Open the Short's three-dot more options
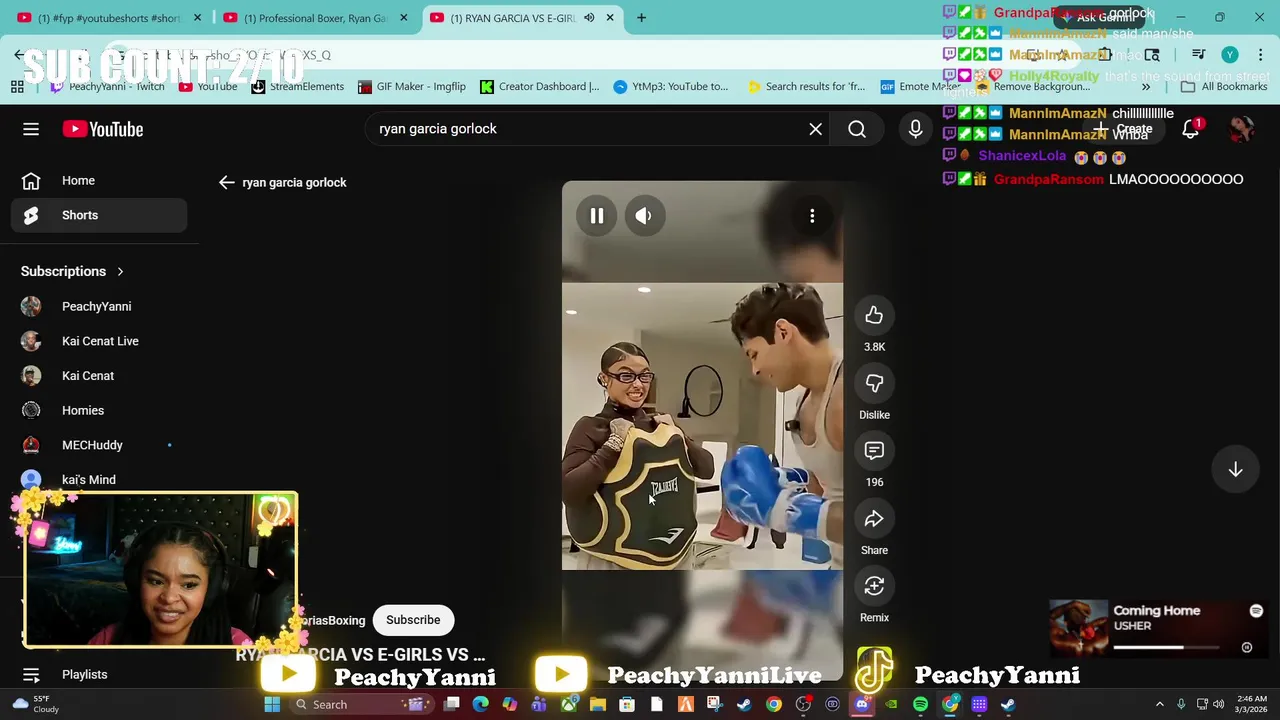Viewport: 1280px width, 720px height. (812, 216)
